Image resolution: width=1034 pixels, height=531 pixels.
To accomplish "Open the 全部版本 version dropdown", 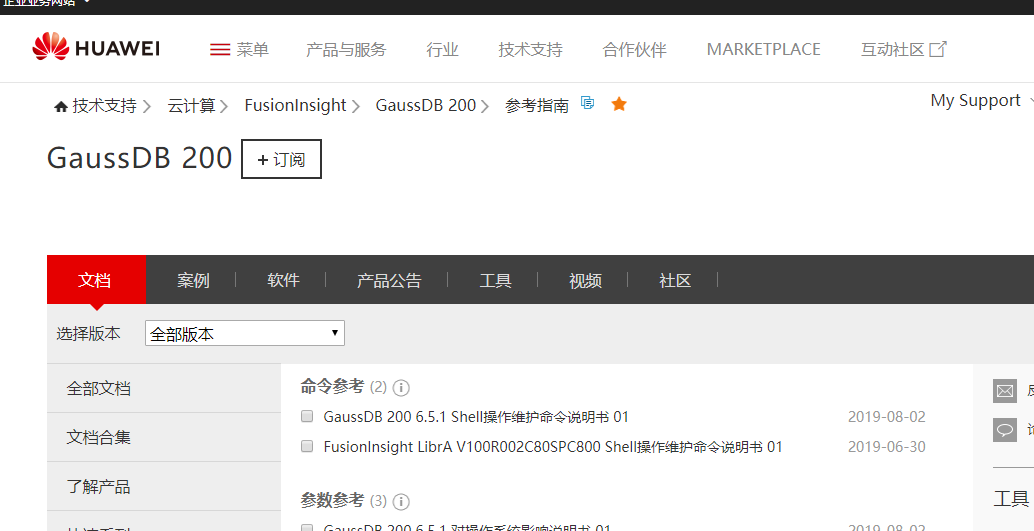I will pos(245,333).
